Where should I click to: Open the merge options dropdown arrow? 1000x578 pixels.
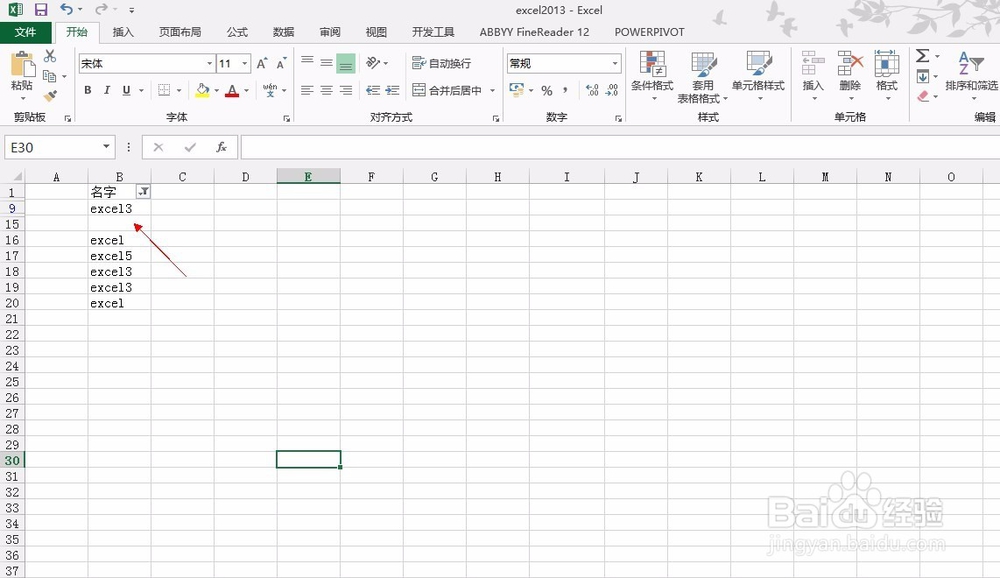click(x=492, y=91)
